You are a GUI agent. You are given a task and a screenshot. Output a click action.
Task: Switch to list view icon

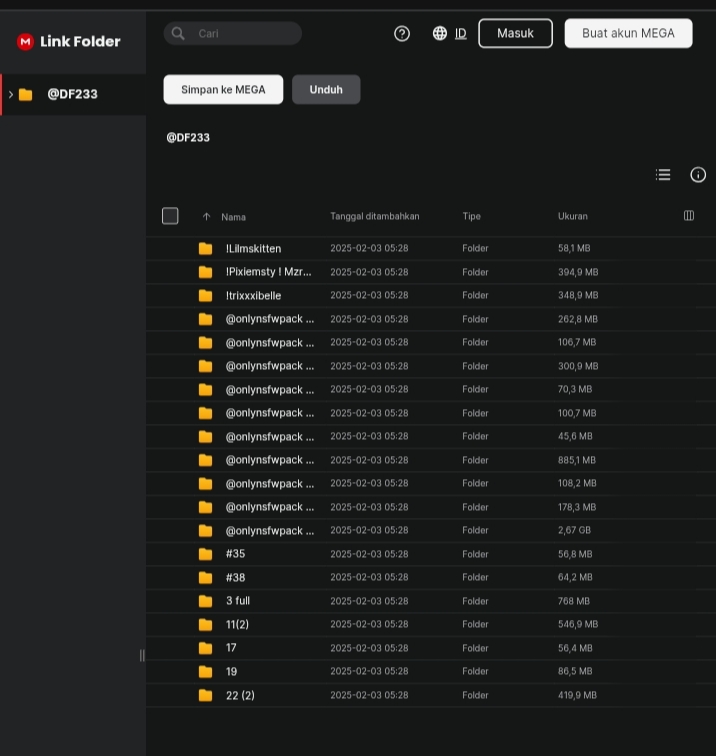pos(663,175)
